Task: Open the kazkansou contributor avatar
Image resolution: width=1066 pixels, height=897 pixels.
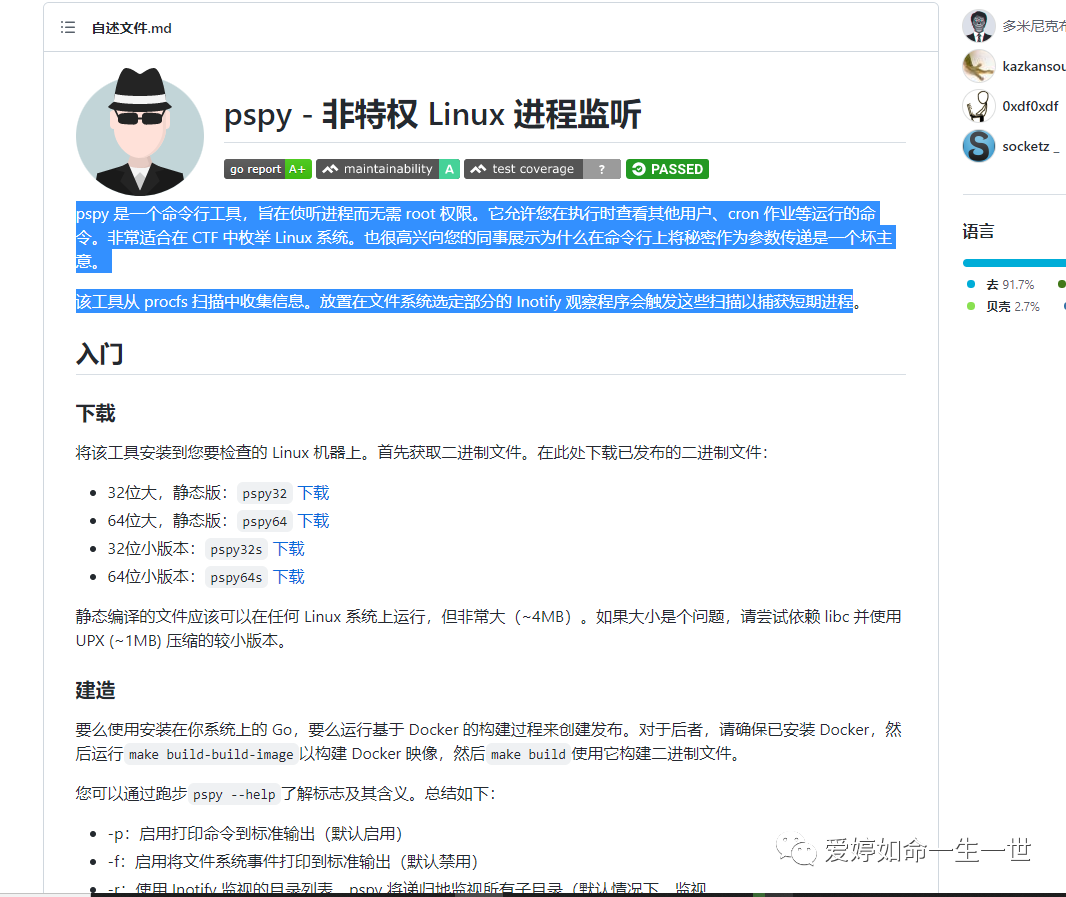Action: point(979,66)
